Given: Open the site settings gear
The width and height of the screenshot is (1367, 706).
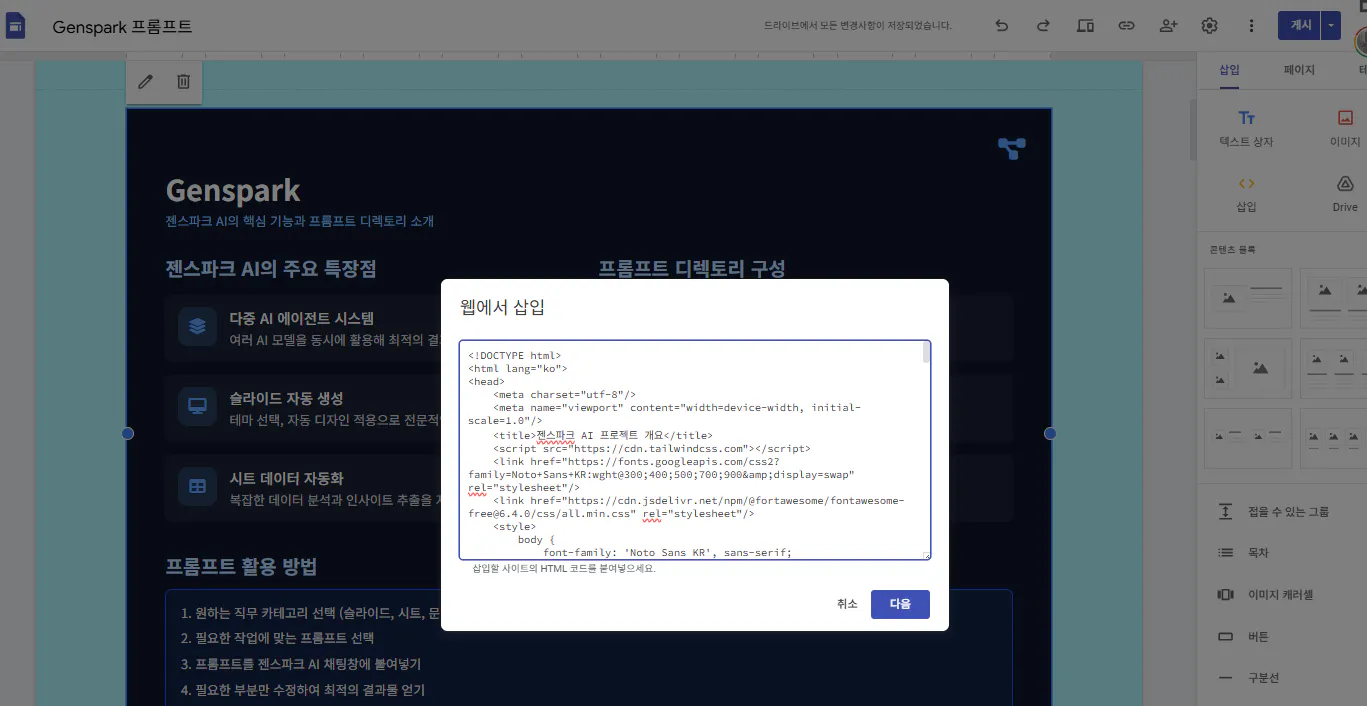Looking at the screenshot, I should click(x=1209, y=26).
